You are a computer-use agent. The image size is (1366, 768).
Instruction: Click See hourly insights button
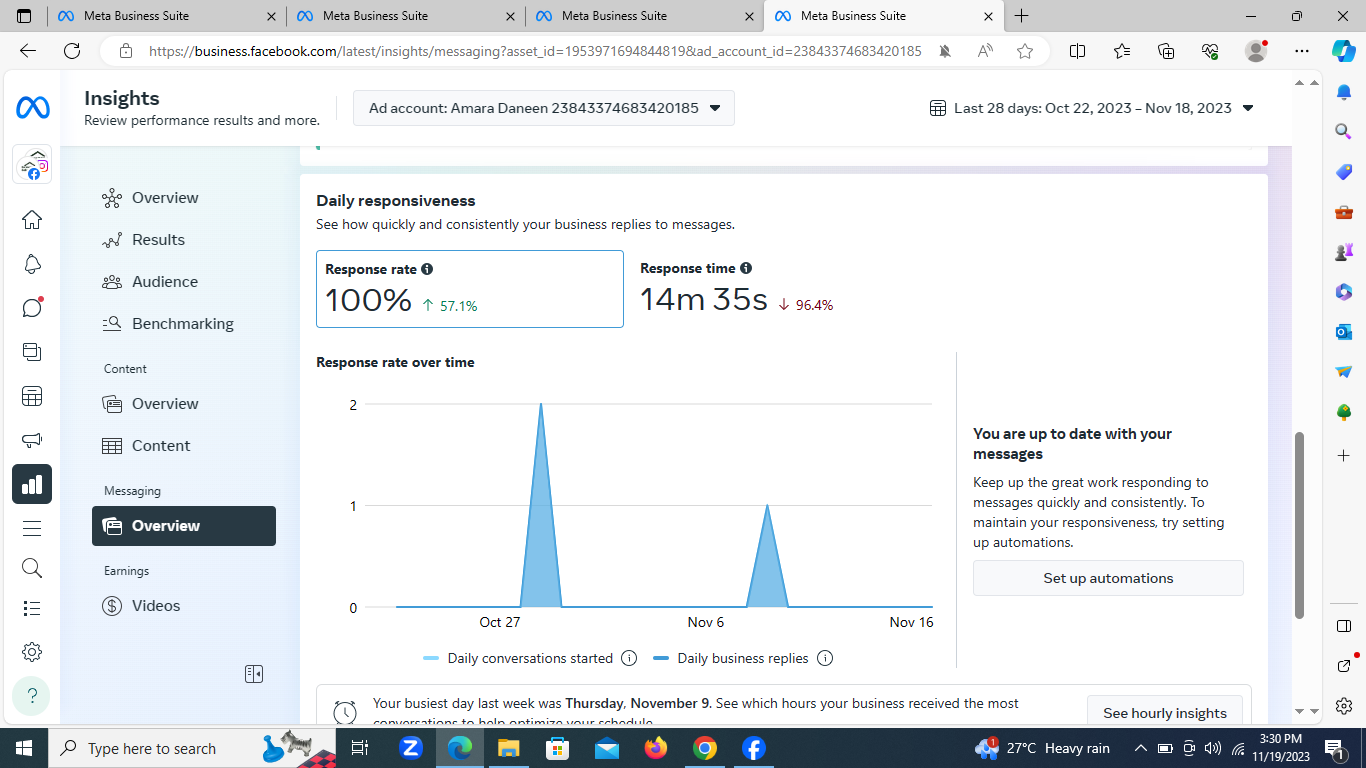click(1165, 713)
